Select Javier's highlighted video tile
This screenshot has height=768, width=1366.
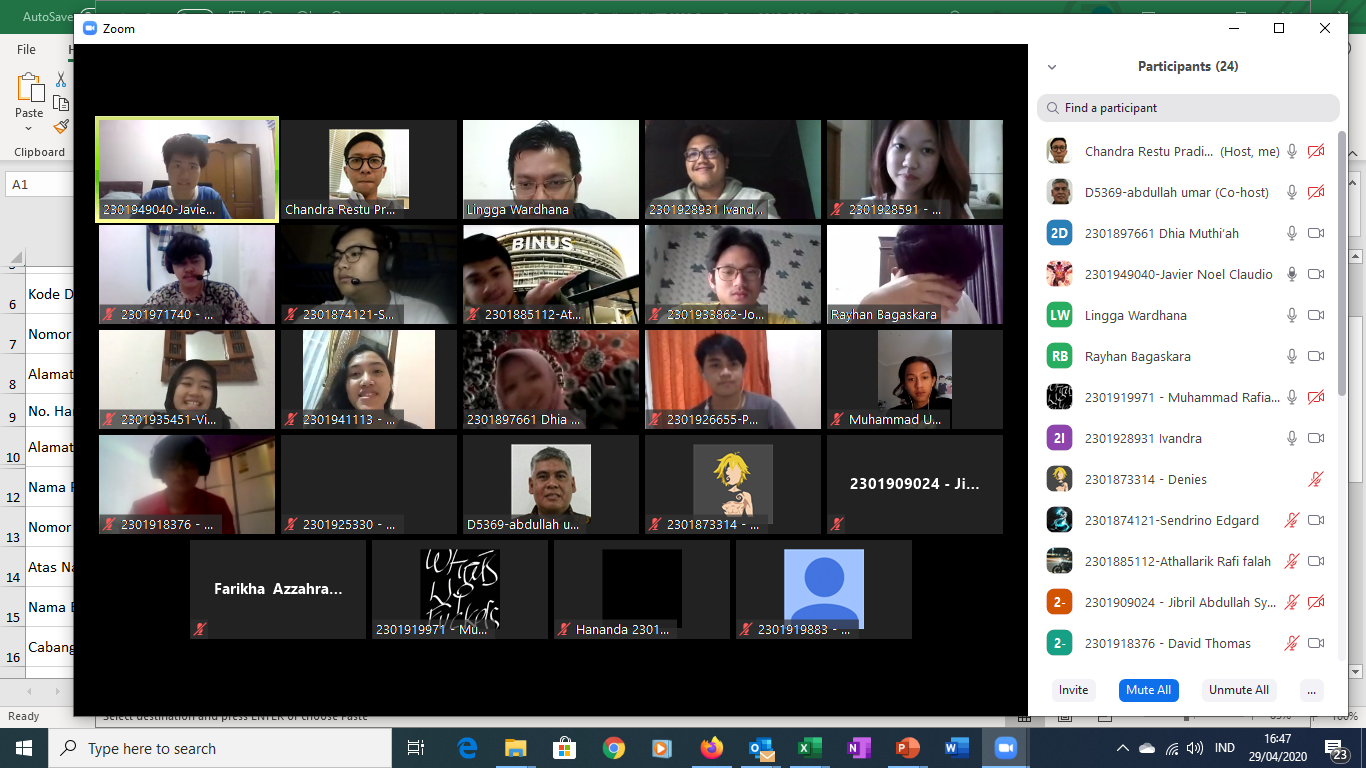186,169
